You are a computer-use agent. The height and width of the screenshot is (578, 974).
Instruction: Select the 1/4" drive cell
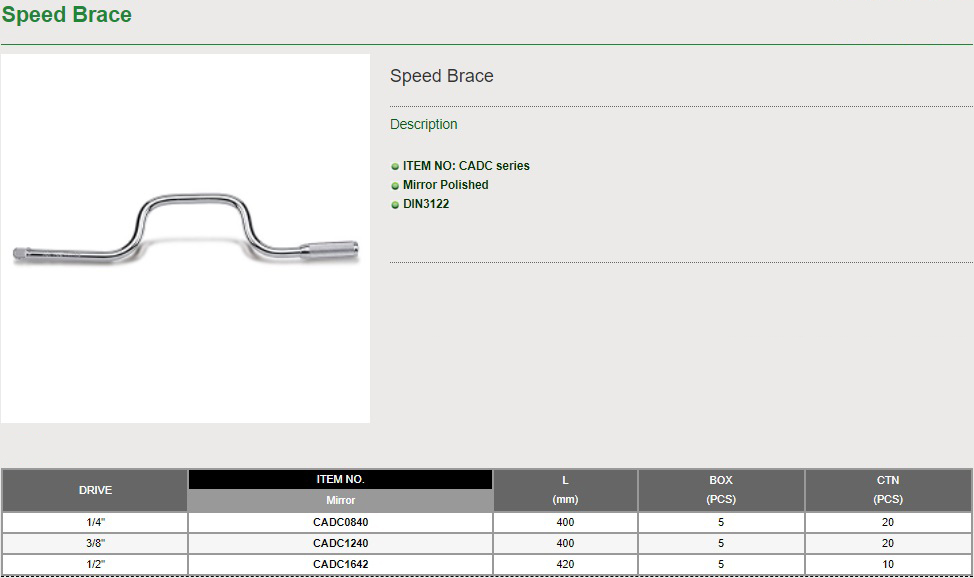(95, 522)
